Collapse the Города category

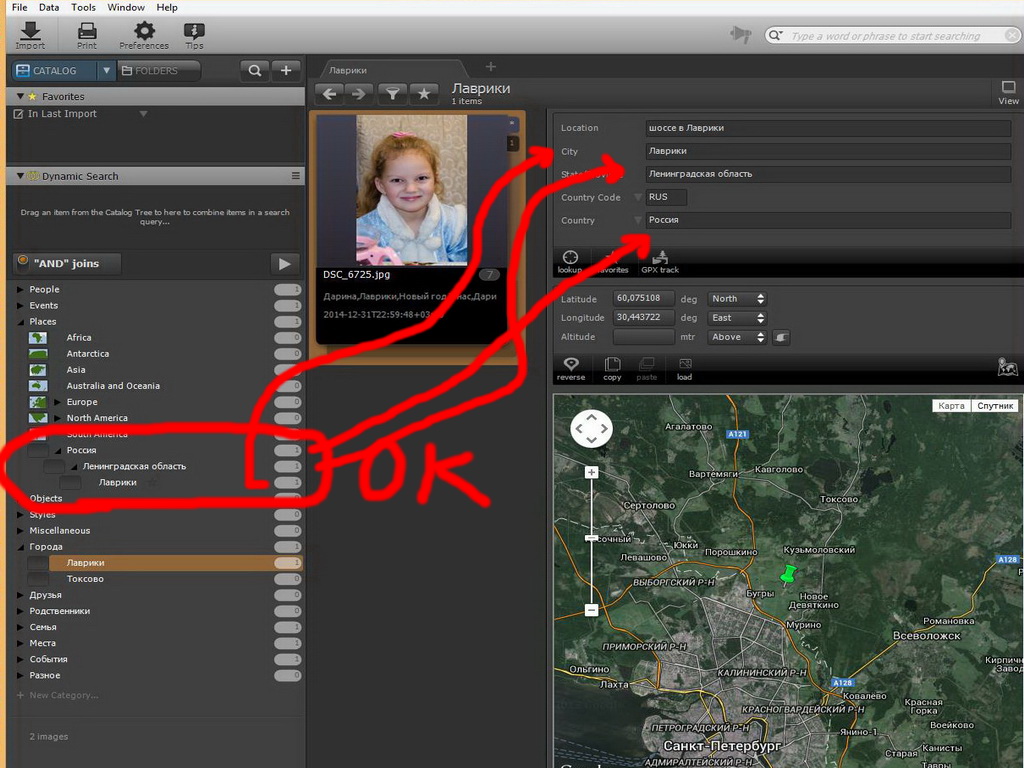[x=20, y=547]
